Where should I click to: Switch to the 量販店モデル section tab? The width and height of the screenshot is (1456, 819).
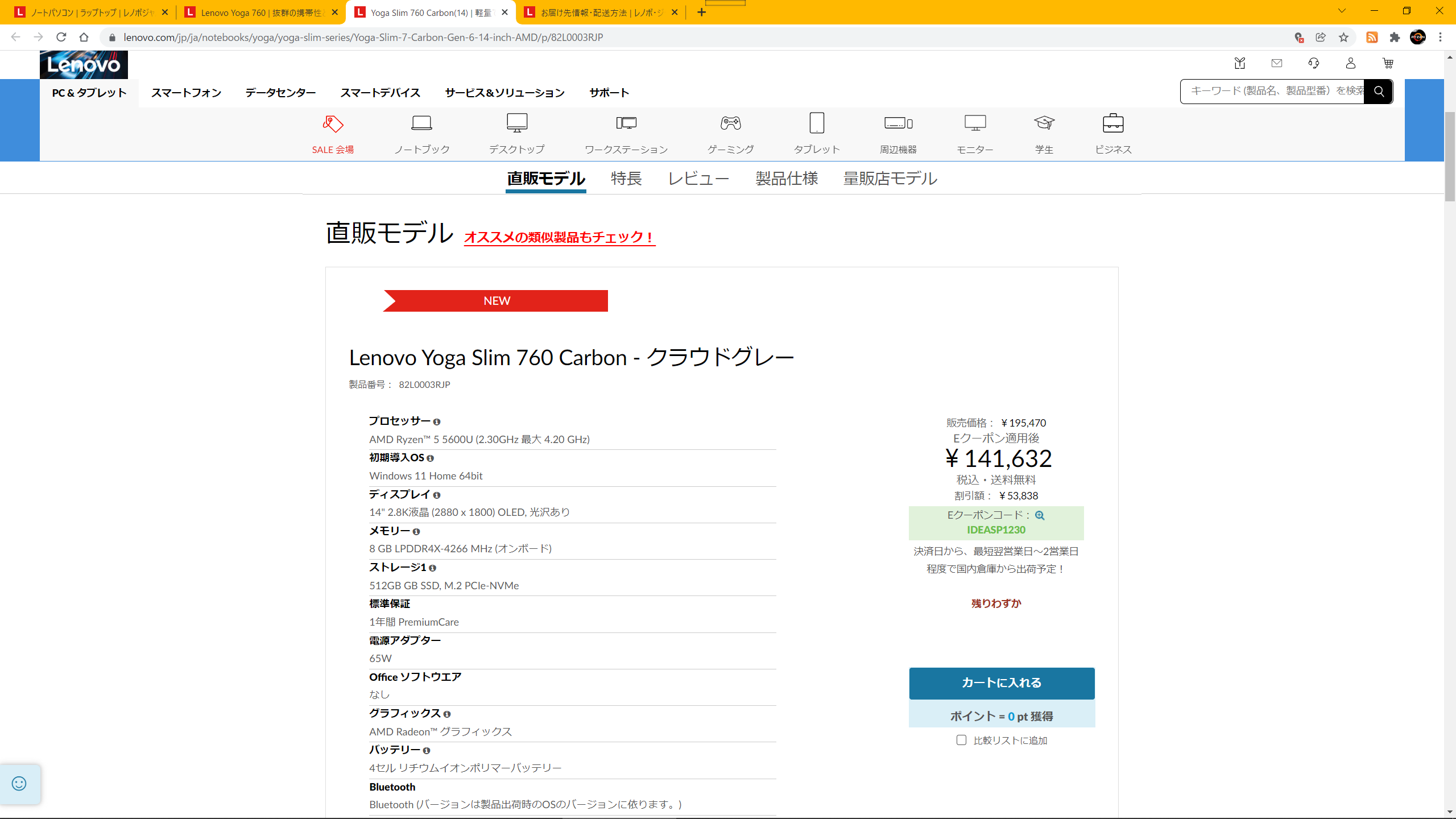click(890, 179)
